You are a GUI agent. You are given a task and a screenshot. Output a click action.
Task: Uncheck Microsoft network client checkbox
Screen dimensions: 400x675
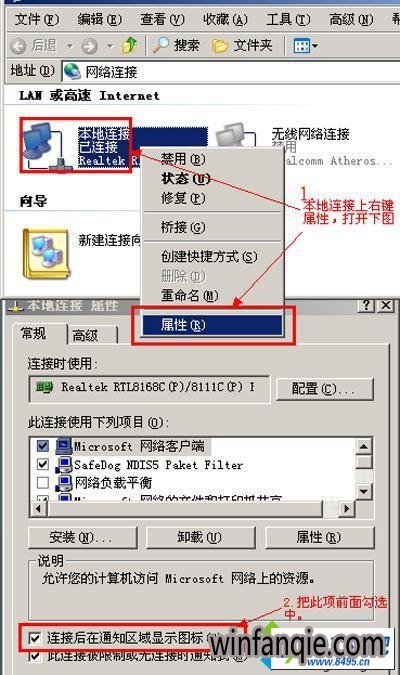tap(43, 446)
